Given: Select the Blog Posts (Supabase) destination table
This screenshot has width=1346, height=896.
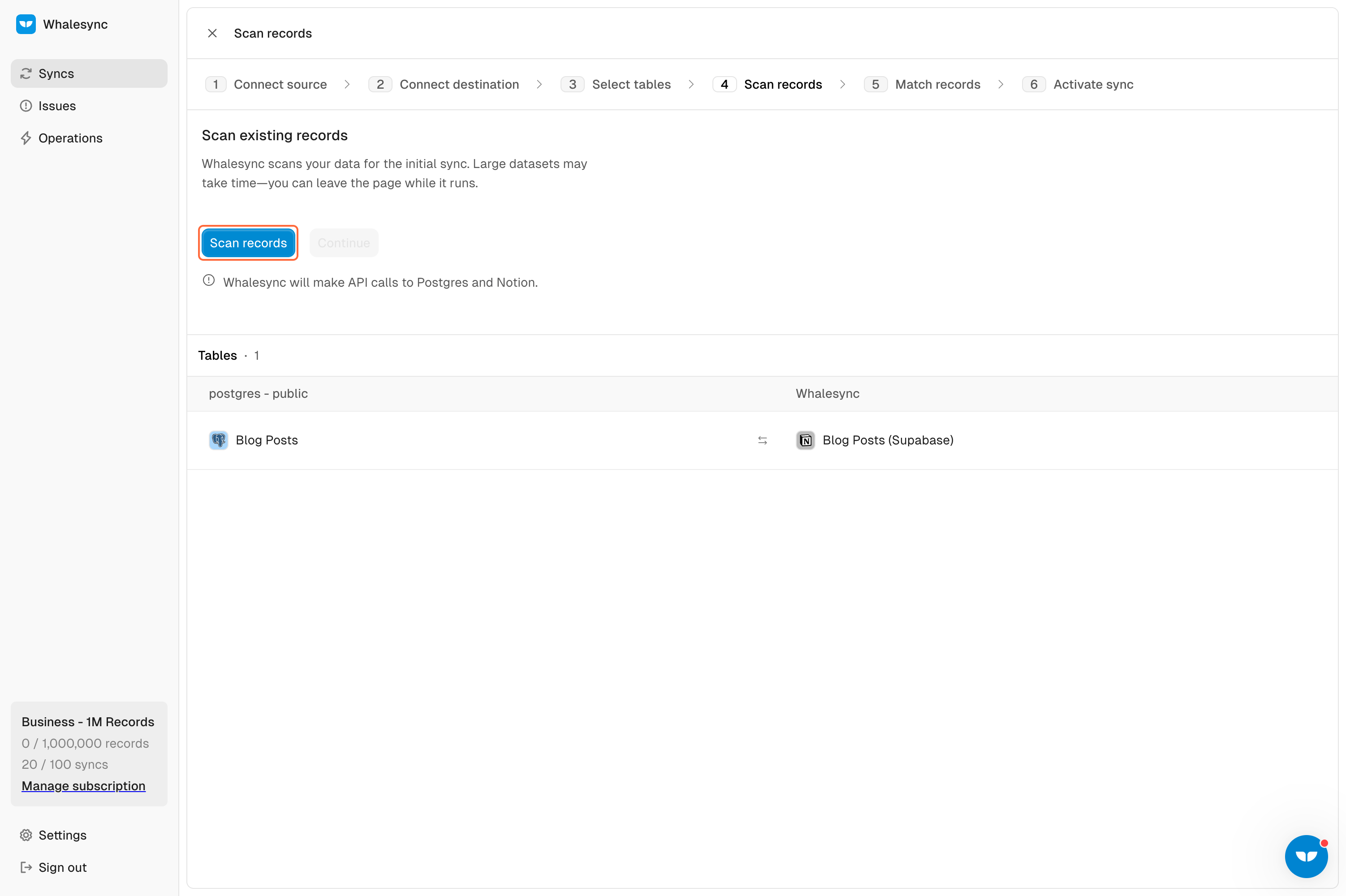Looking at the screenshot, I should (888, 440).
